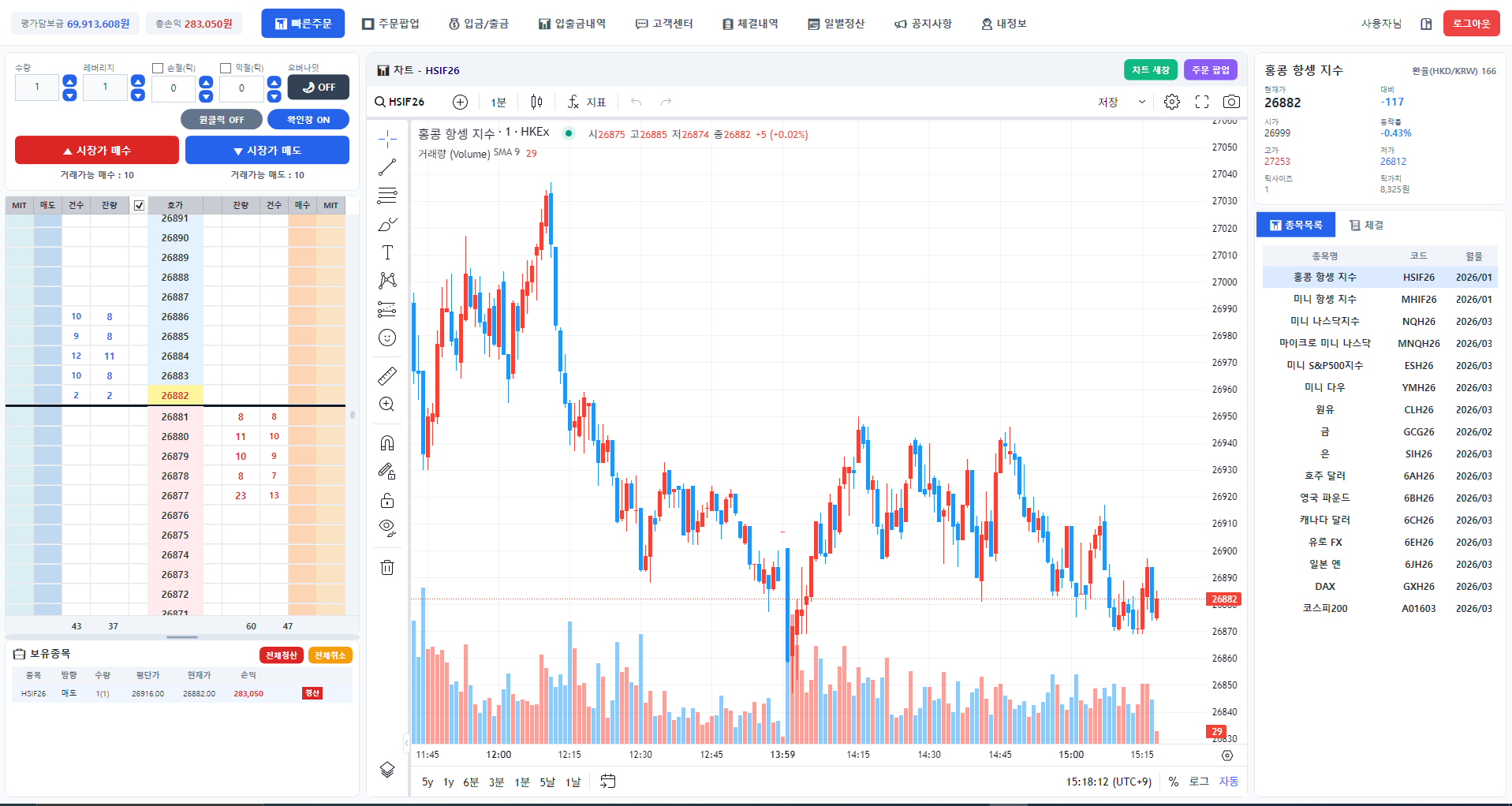Enable the stop-loss (손절) checkbox
Viewport: 1512px width, 806px height.
[x=158, y=69]
